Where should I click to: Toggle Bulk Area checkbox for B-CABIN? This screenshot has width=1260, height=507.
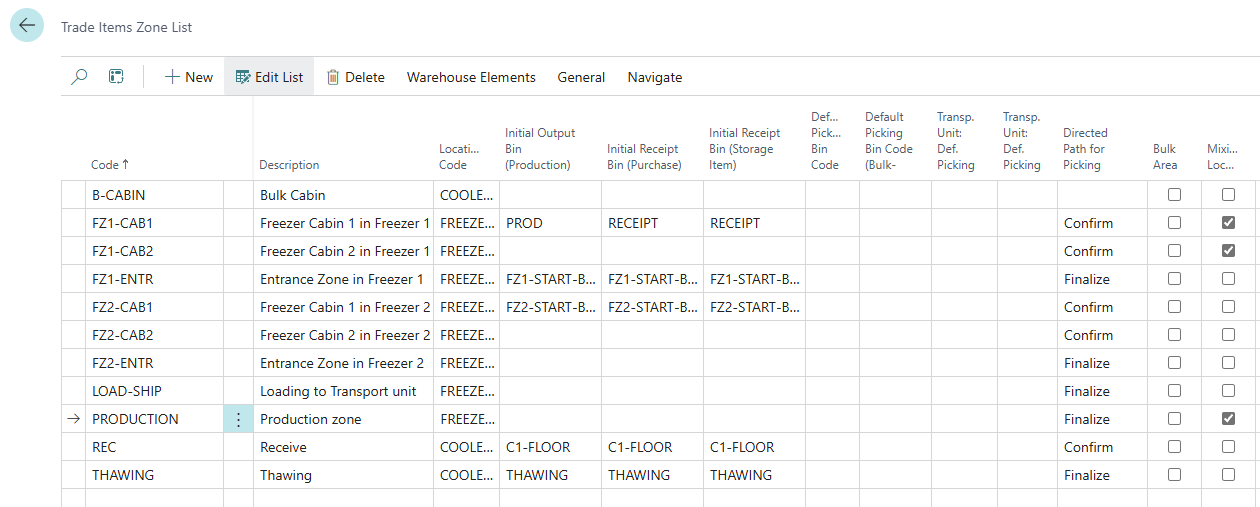pyautogui.click(x=1174, y=195)
